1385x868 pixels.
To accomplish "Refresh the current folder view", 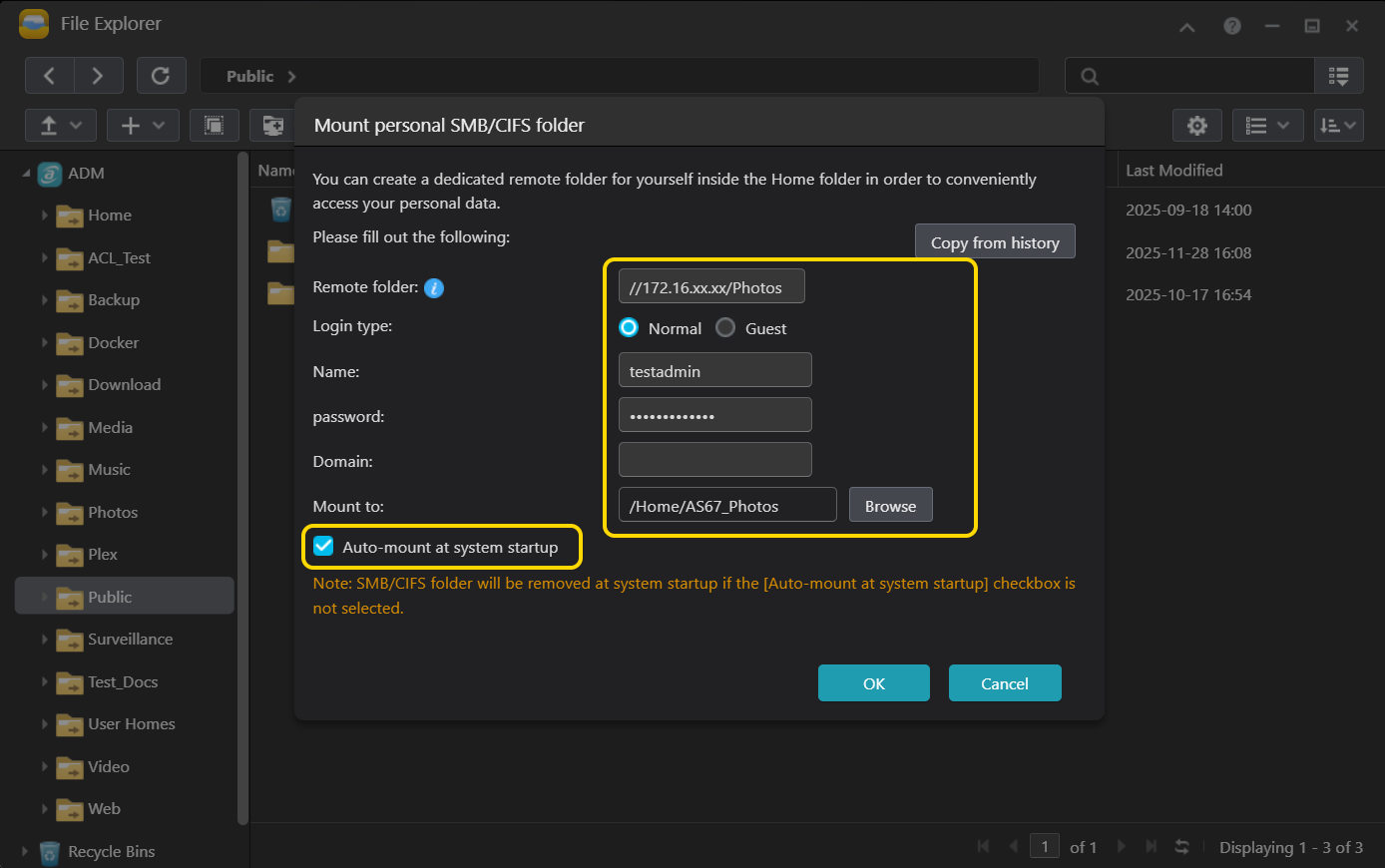I will tap(160, 76).
